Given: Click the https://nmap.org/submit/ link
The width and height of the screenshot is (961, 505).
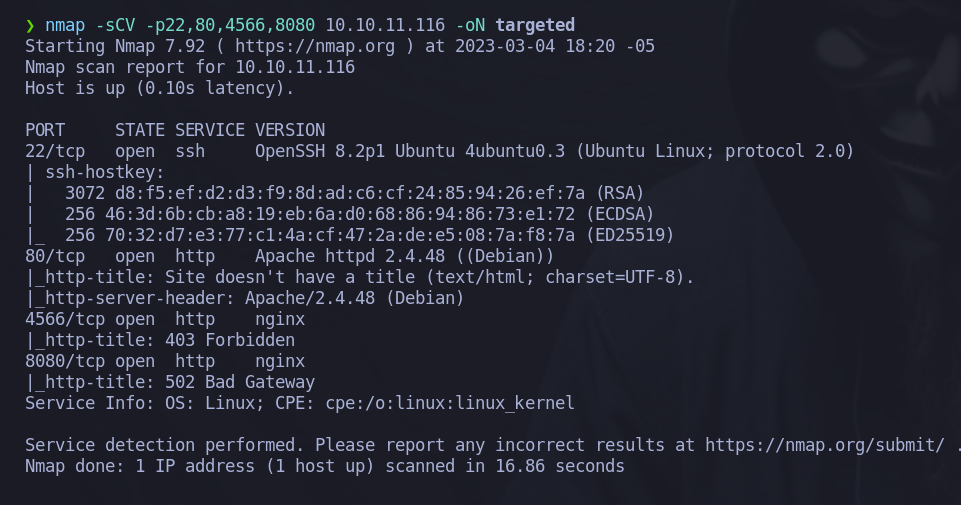Looking at the screenshot, I should tap(825, 446).
